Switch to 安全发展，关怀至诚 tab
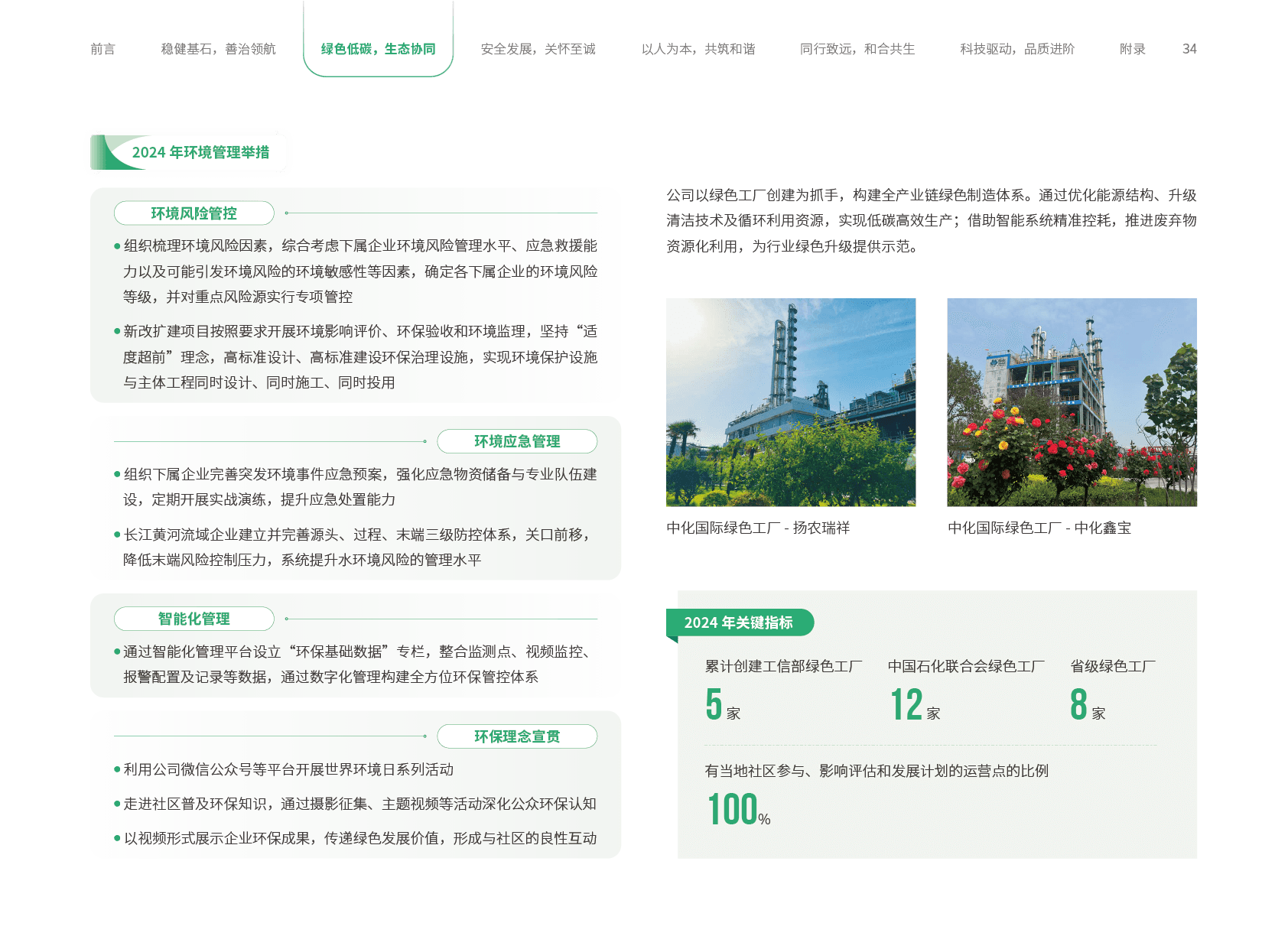Screen dimensions: 1288x949 [538, 49]
